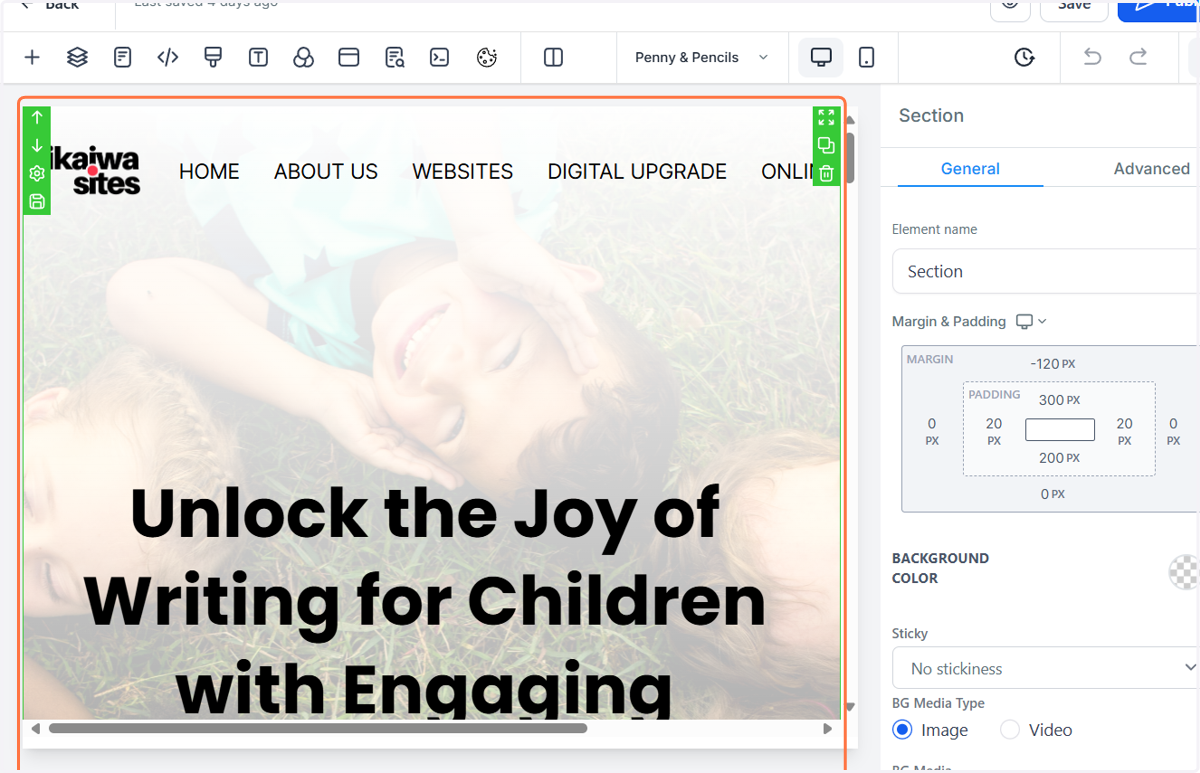Expand Margin & Padding device selector
The width and height of the screenshot is (1200, 773).
tap(1031, 322)
